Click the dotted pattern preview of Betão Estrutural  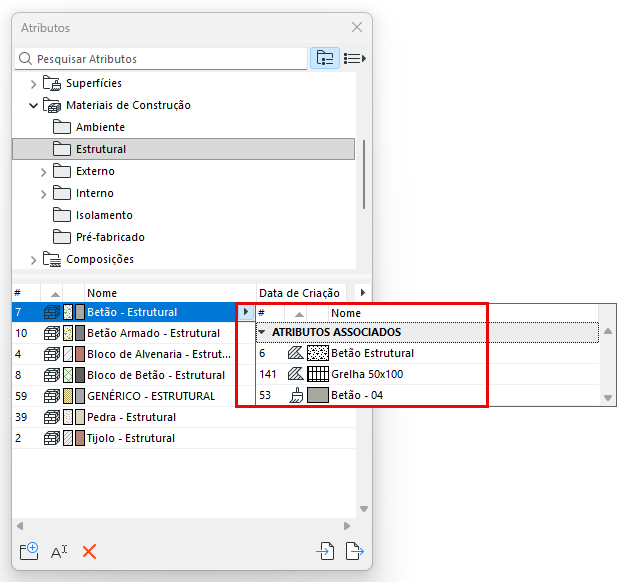[x=318, y=353]
